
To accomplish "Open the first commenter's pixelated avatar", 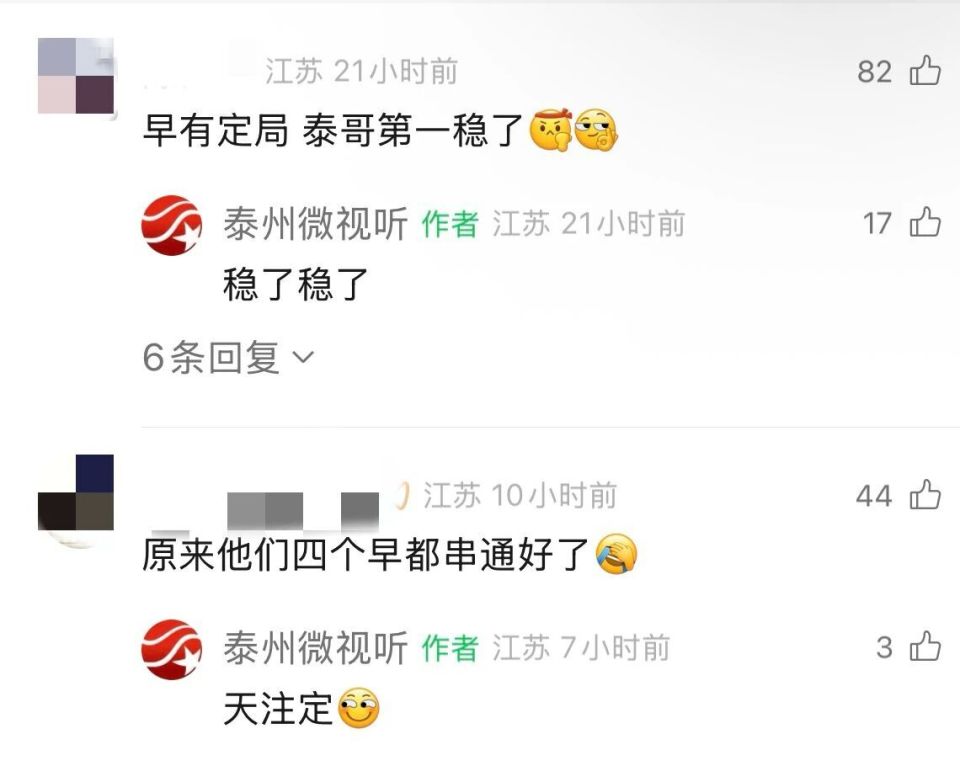I will tap(76, 76).
